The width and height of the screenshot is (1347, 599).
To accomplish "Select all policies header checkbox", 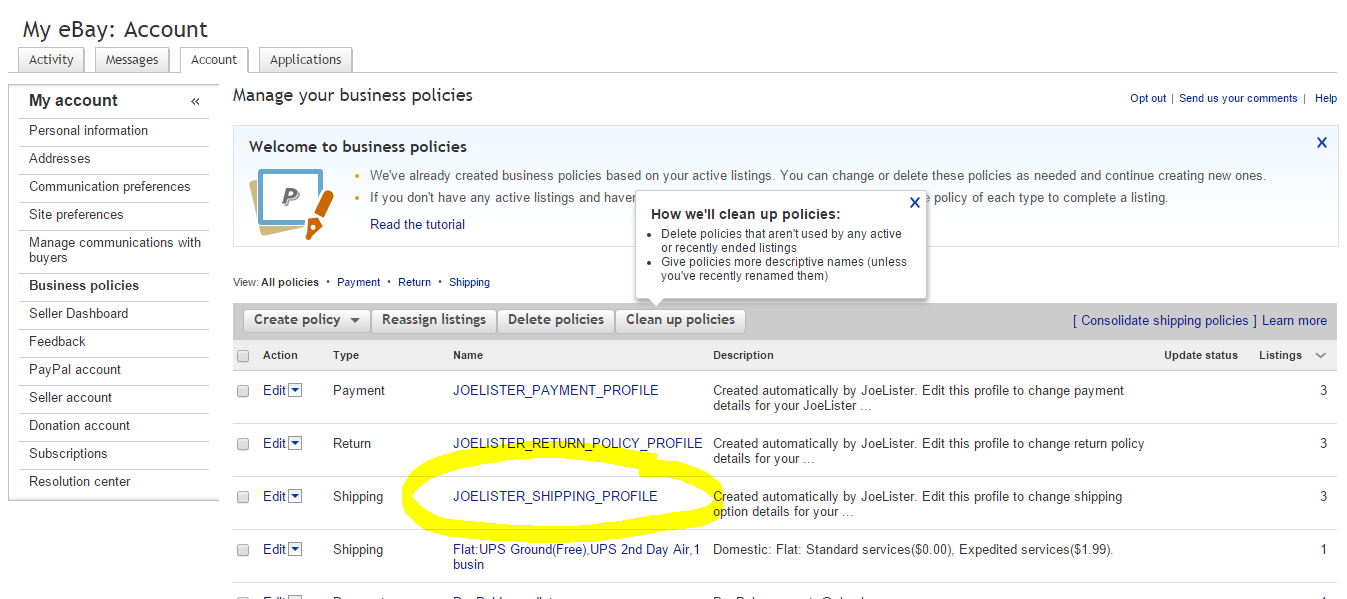I will pyautogui.click(x=243, y=356).
